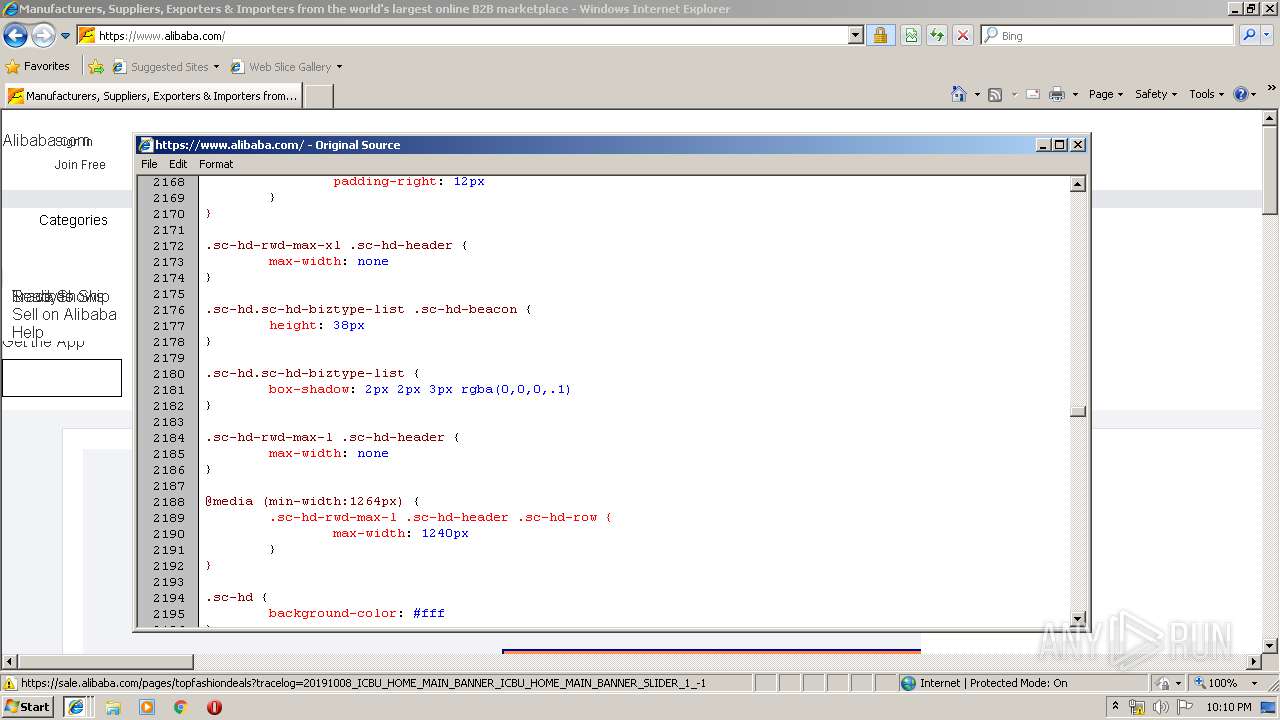Open the Favorites star button

38,66
